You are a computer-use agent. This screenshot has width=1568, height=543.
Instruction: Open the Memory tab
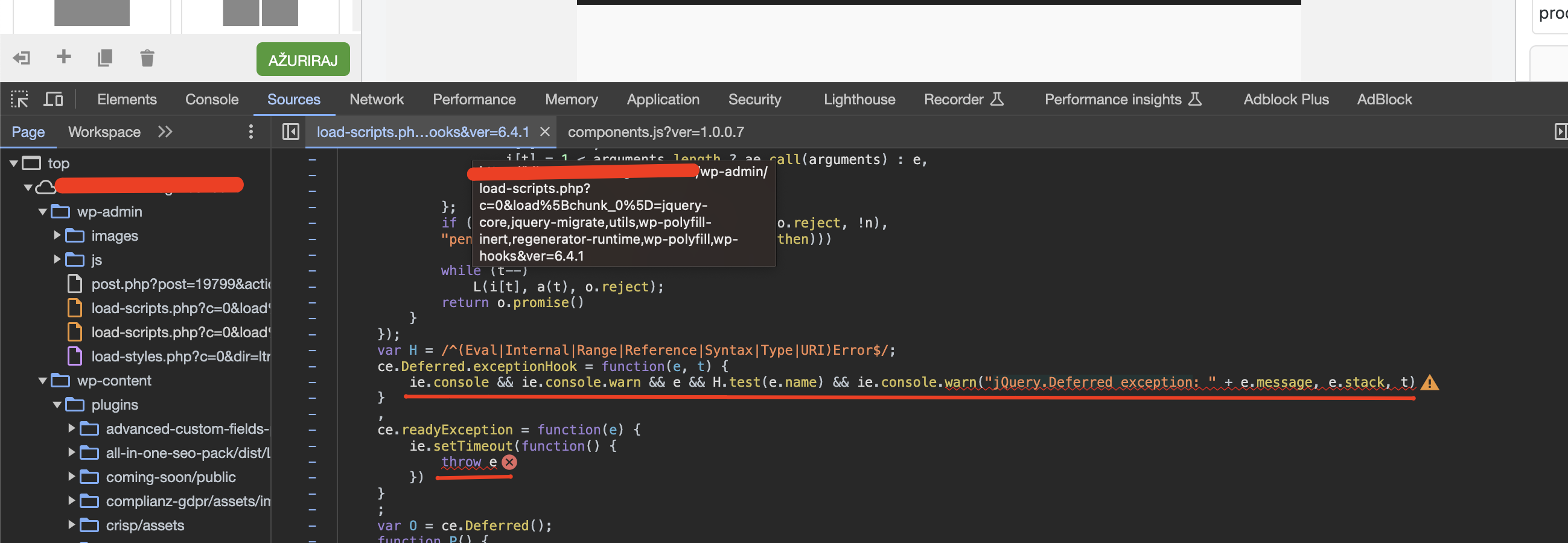tap(571, 99)
